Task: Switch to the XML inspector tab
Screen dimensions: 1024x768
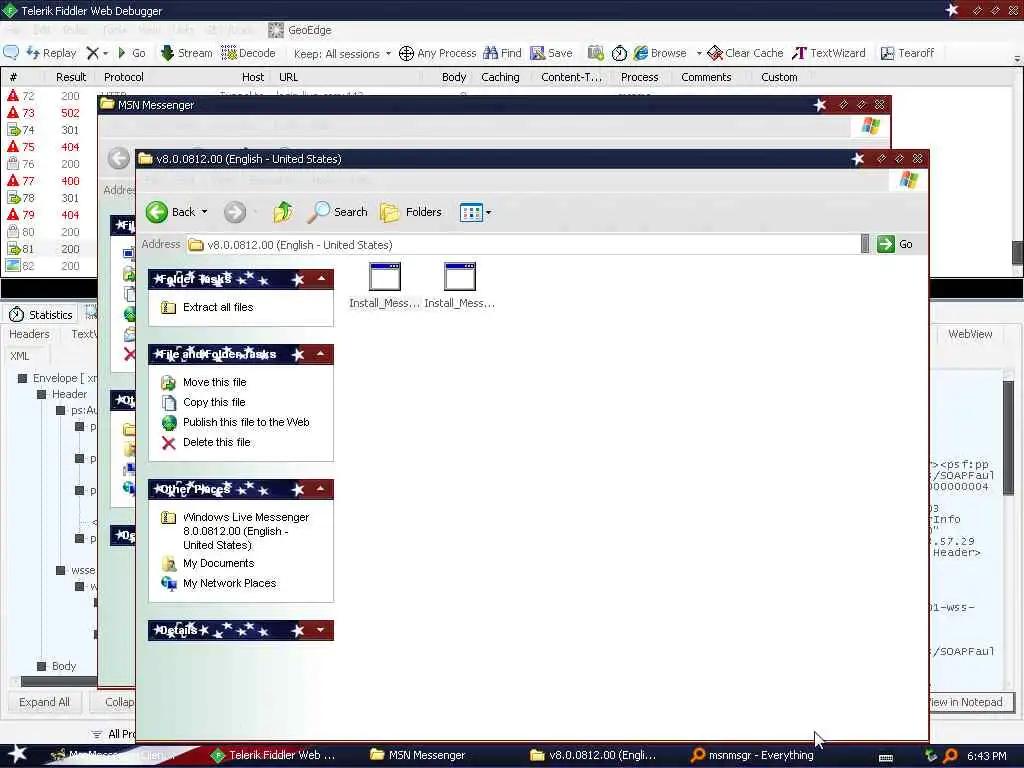Action: (x=20, y=356)
